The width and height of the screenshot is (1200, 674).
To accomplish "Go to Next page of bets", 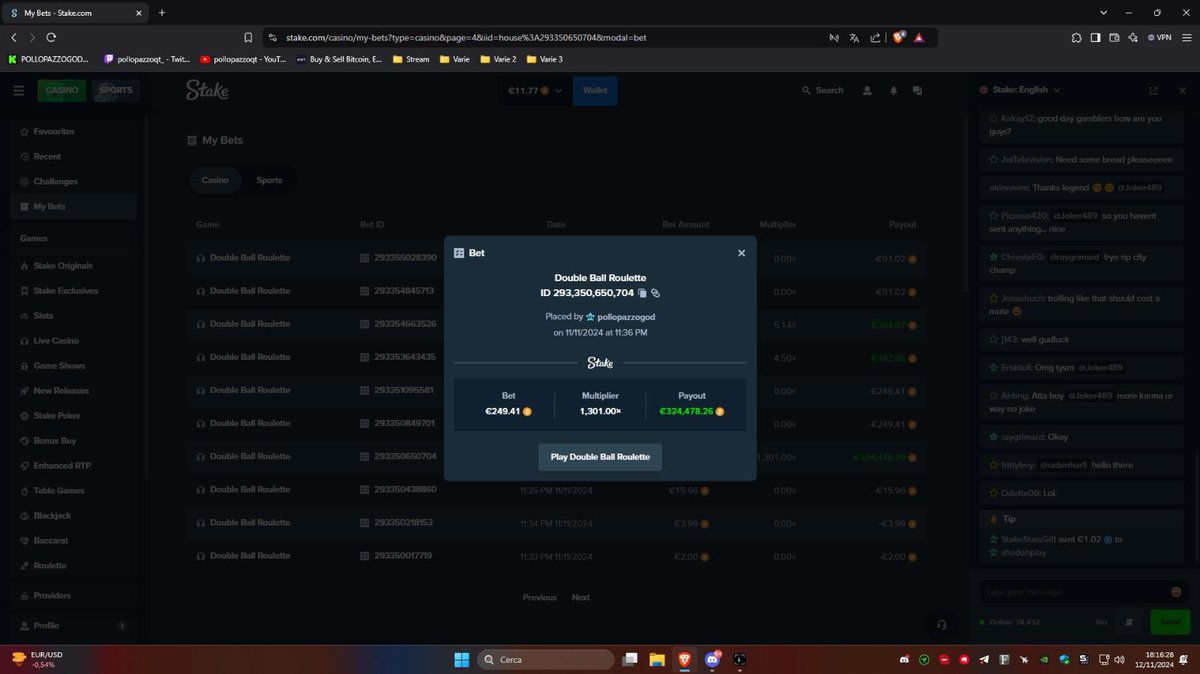I will (581, 598).
